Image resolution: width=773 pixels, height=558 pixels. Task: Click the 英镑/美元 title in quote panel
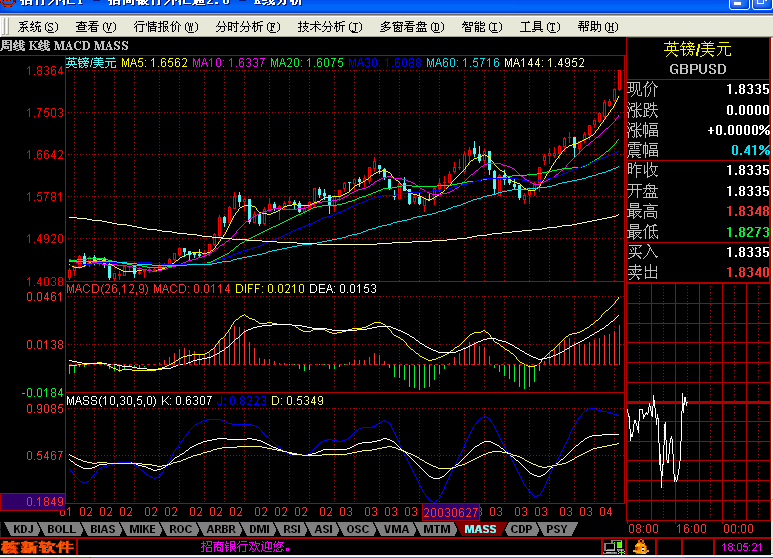(698, 49)
